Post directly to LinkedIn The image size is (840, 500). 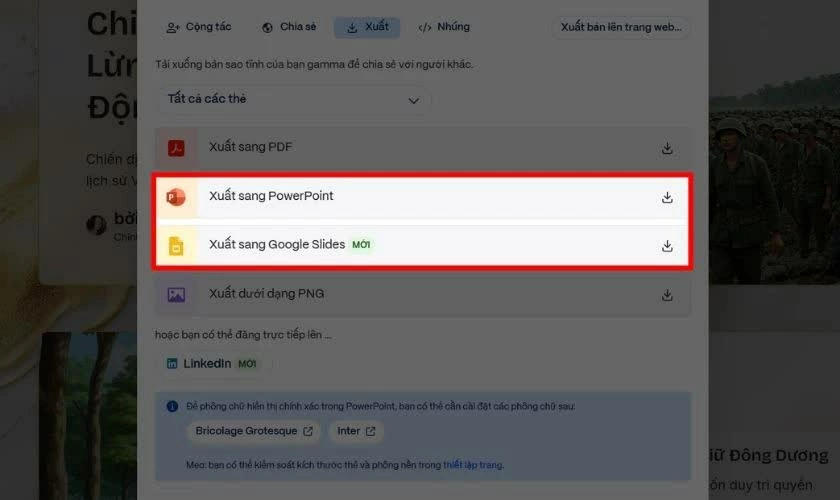click(211, 364)
